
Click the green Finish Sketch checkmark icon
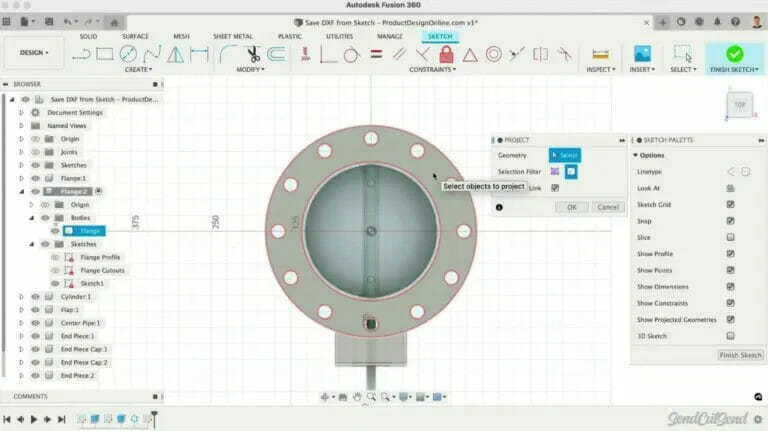point(734,54)
